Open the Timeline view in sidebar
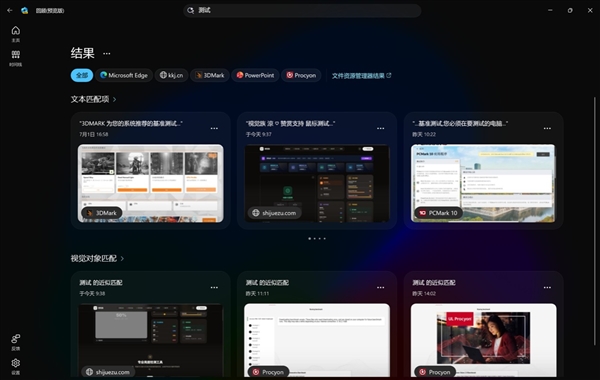Image resolution: width=600 pixels, height=380 pixels. point(15,58)
